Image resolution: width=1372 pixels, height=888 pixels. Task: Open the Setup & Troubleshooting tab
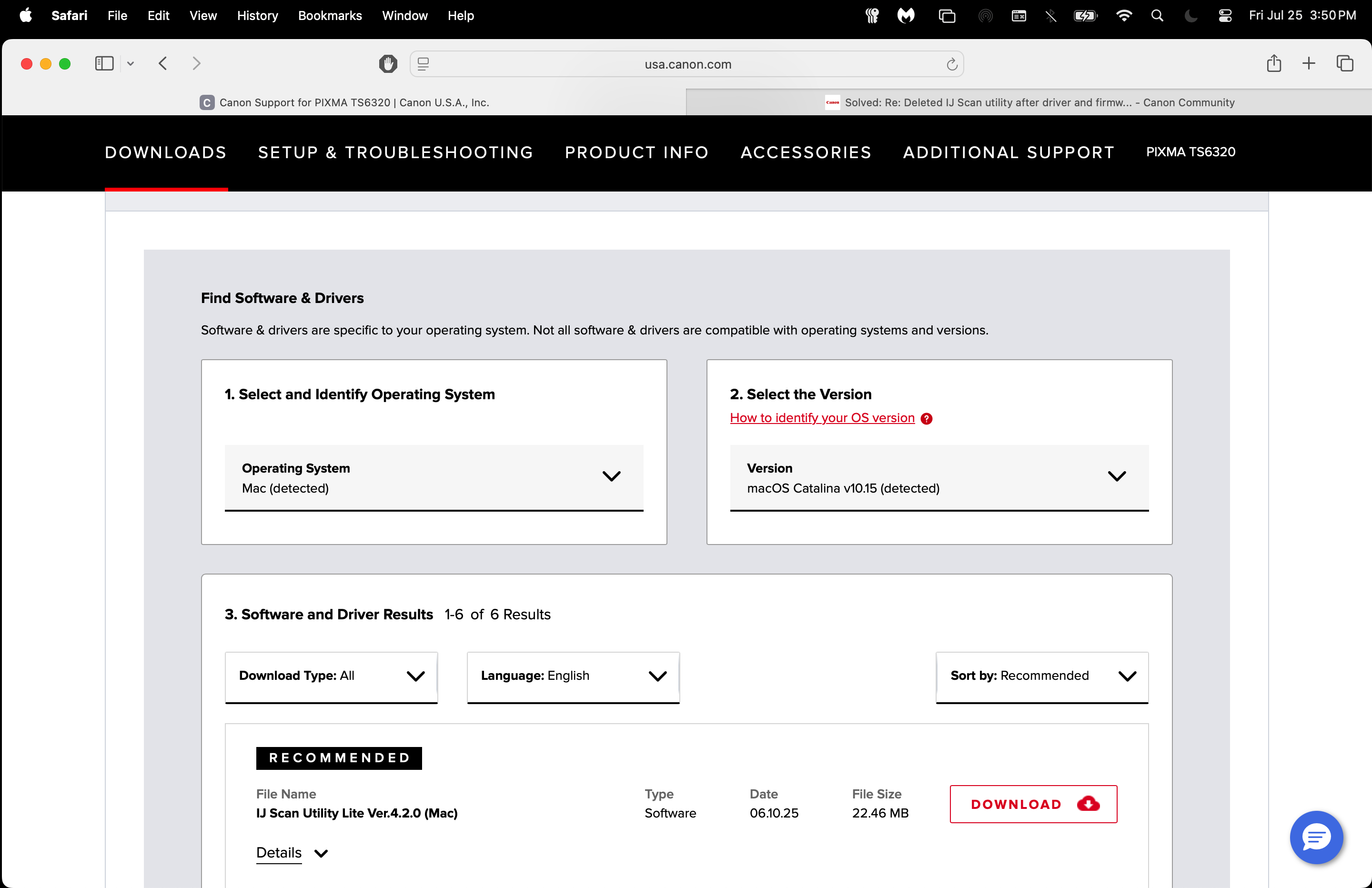[395, 152]
